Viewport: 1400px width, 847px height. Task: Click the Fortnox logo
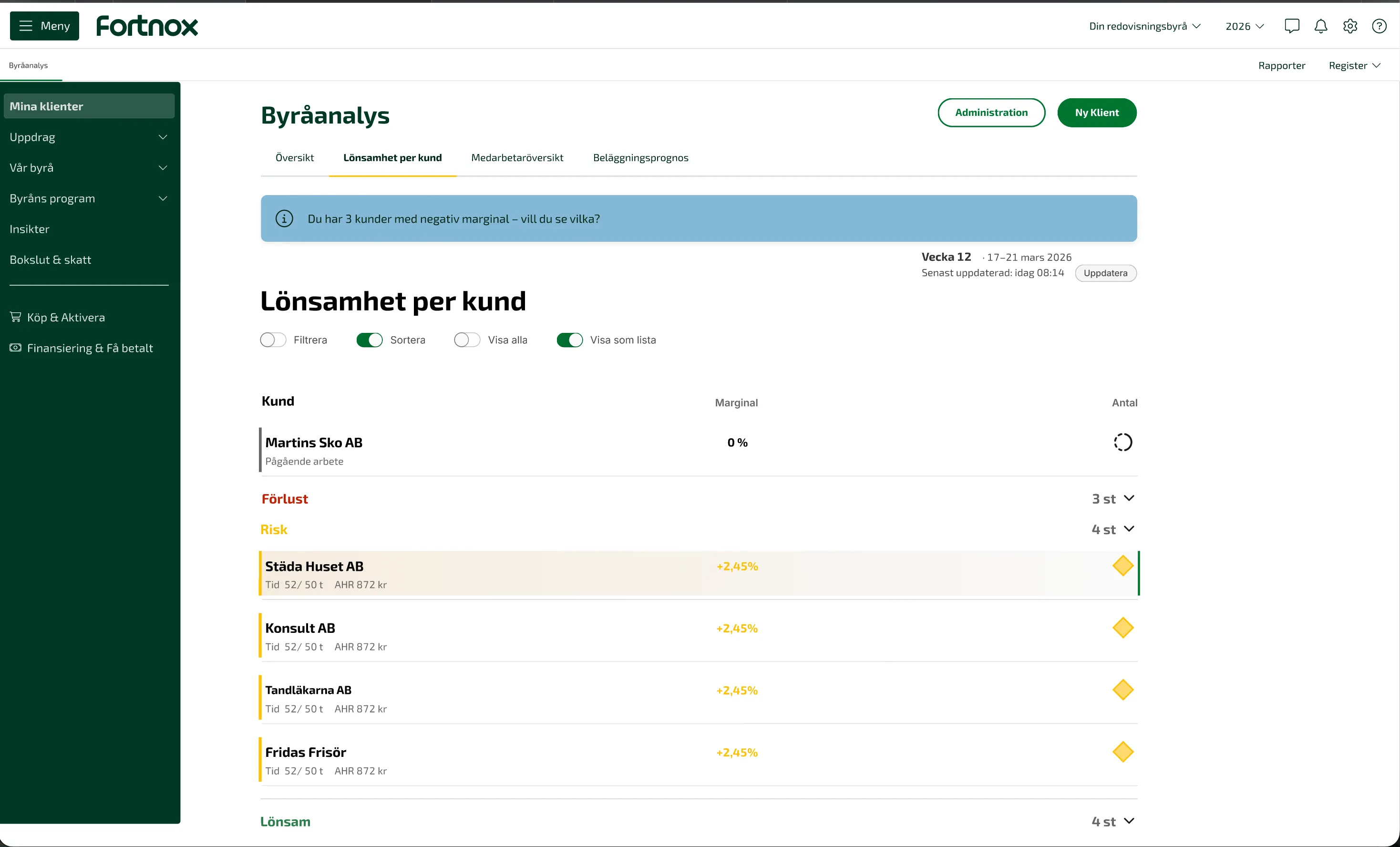point(147,26)
